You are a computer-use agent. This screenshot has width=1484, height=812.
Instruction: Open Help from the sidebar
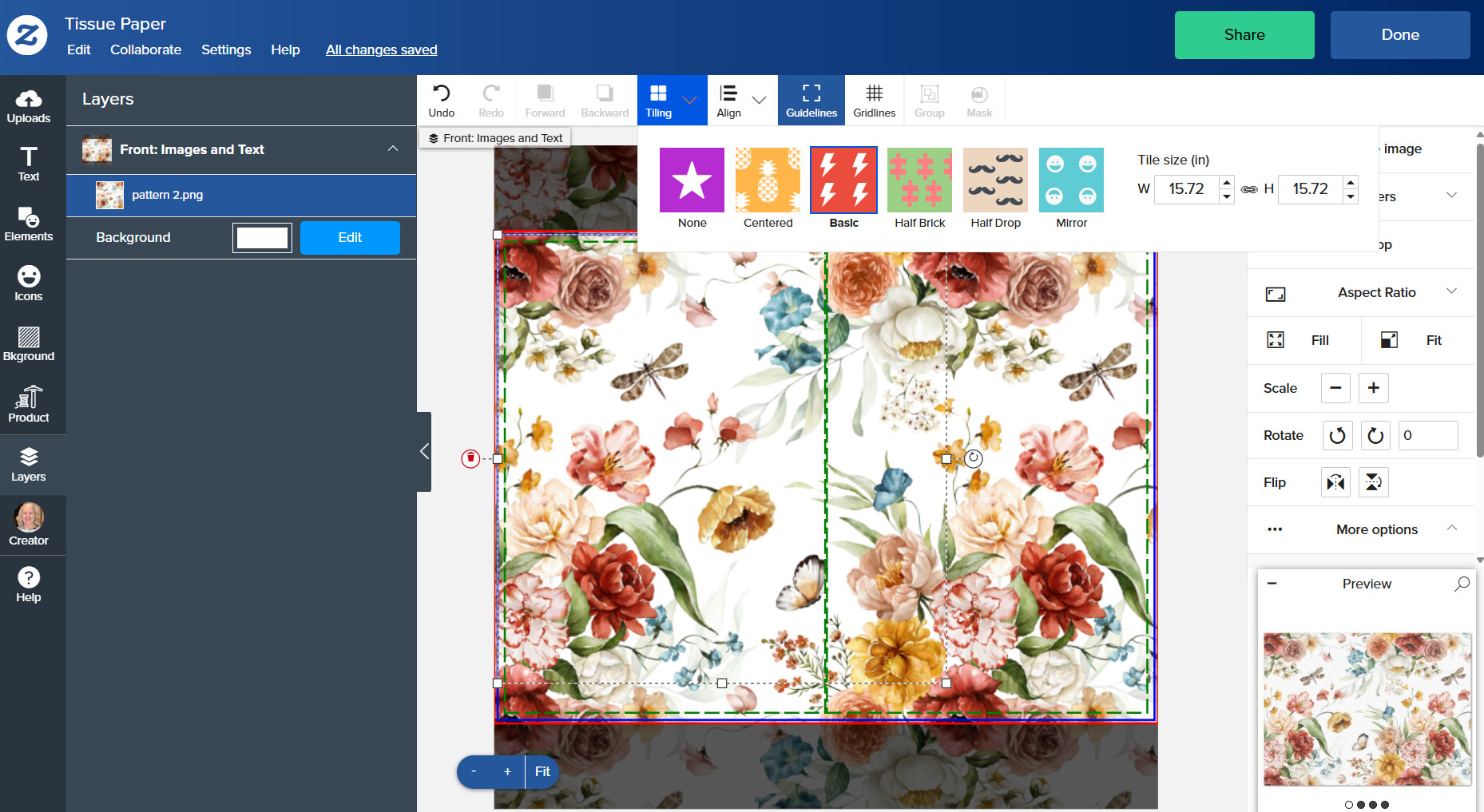coord(29,585)
